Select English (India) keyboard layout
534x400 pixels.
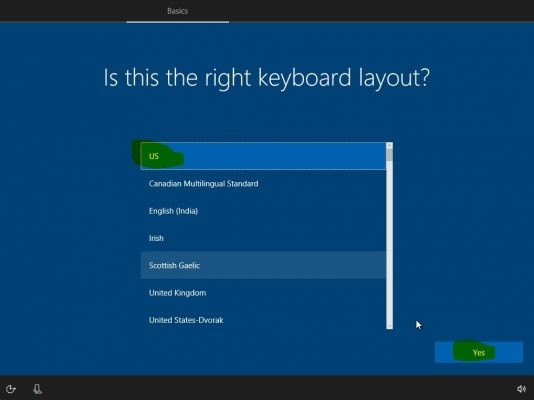pyautogui.click(x=263, y=211)
